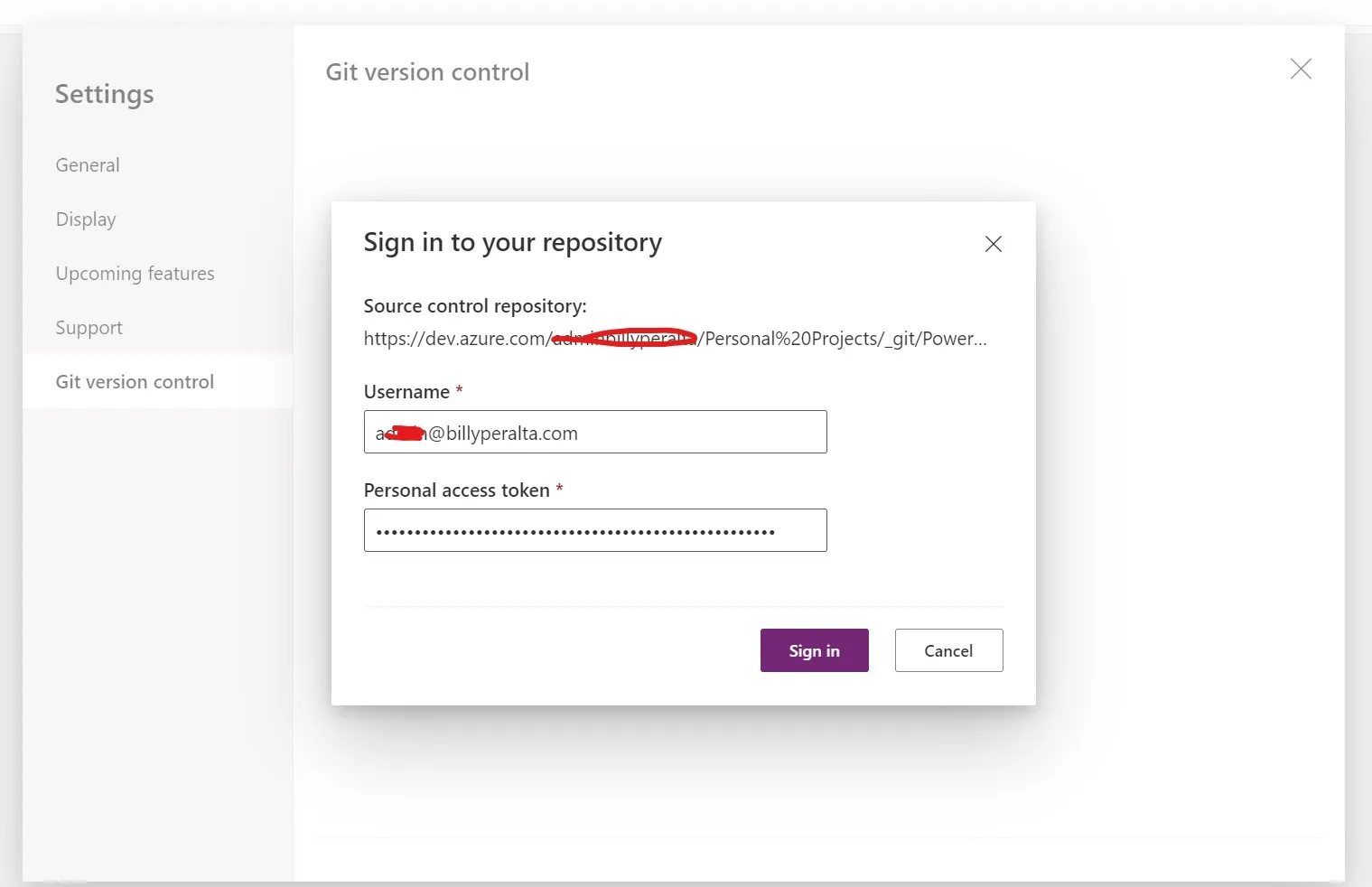Switch to Upcoming features settings
Viewport: 1372px width, 887px height.
pos(135,273)
